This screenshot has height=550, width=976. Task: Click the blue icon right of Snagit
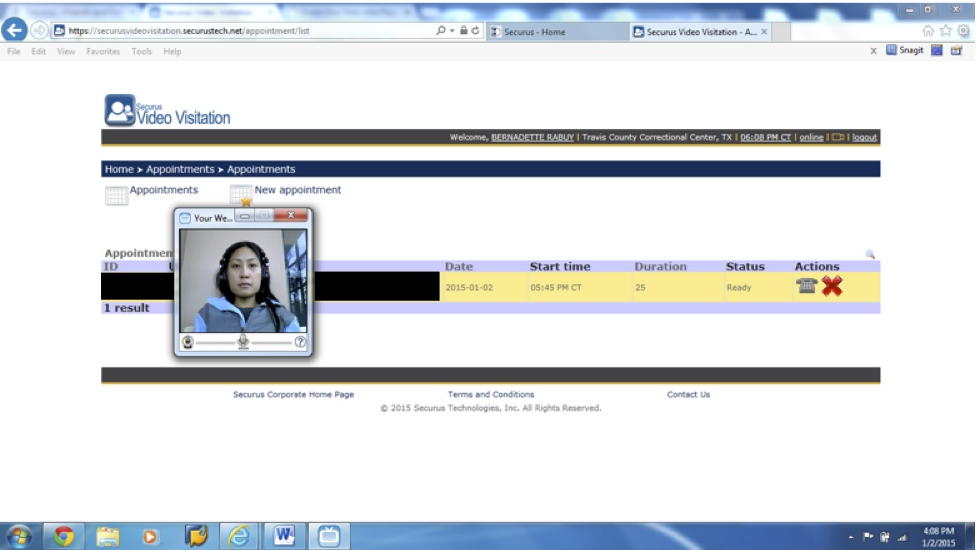[937, 50]
